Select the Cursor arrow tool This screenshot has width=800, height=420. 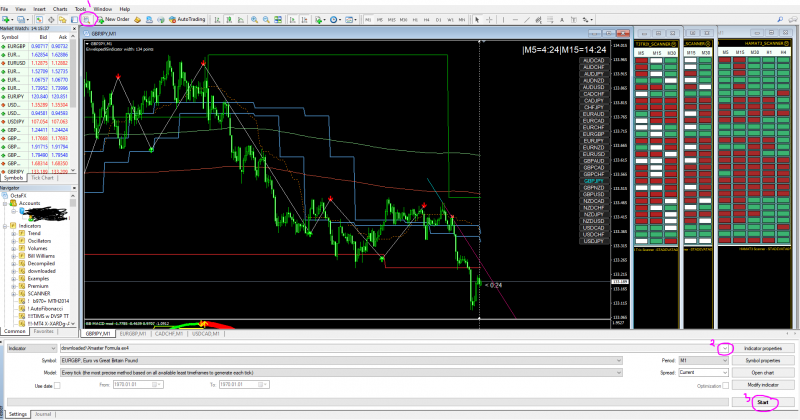477,19
